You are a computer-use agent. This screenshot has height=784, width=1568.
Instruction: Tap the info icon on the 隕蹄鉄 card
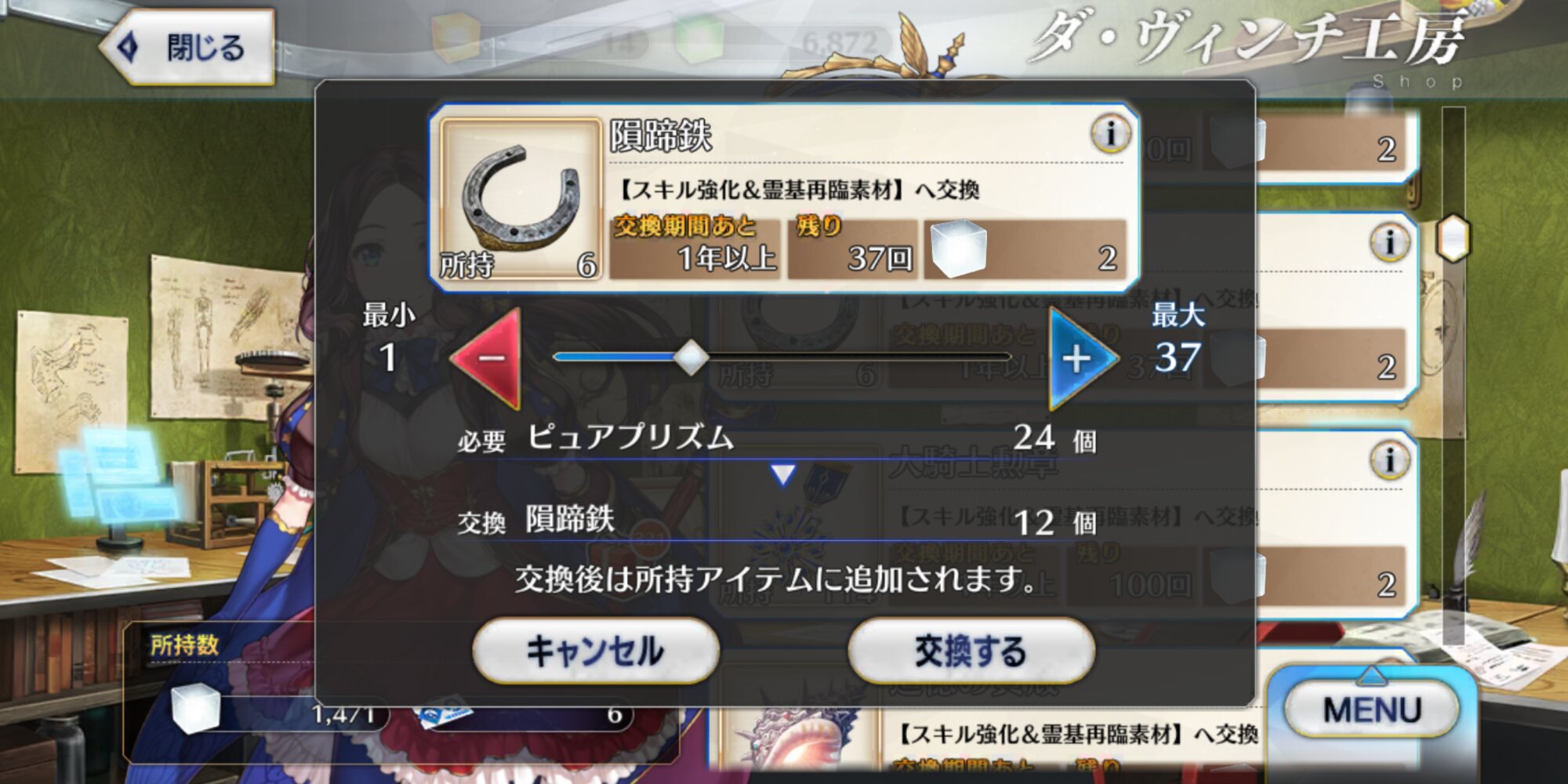click(1110, 133)
